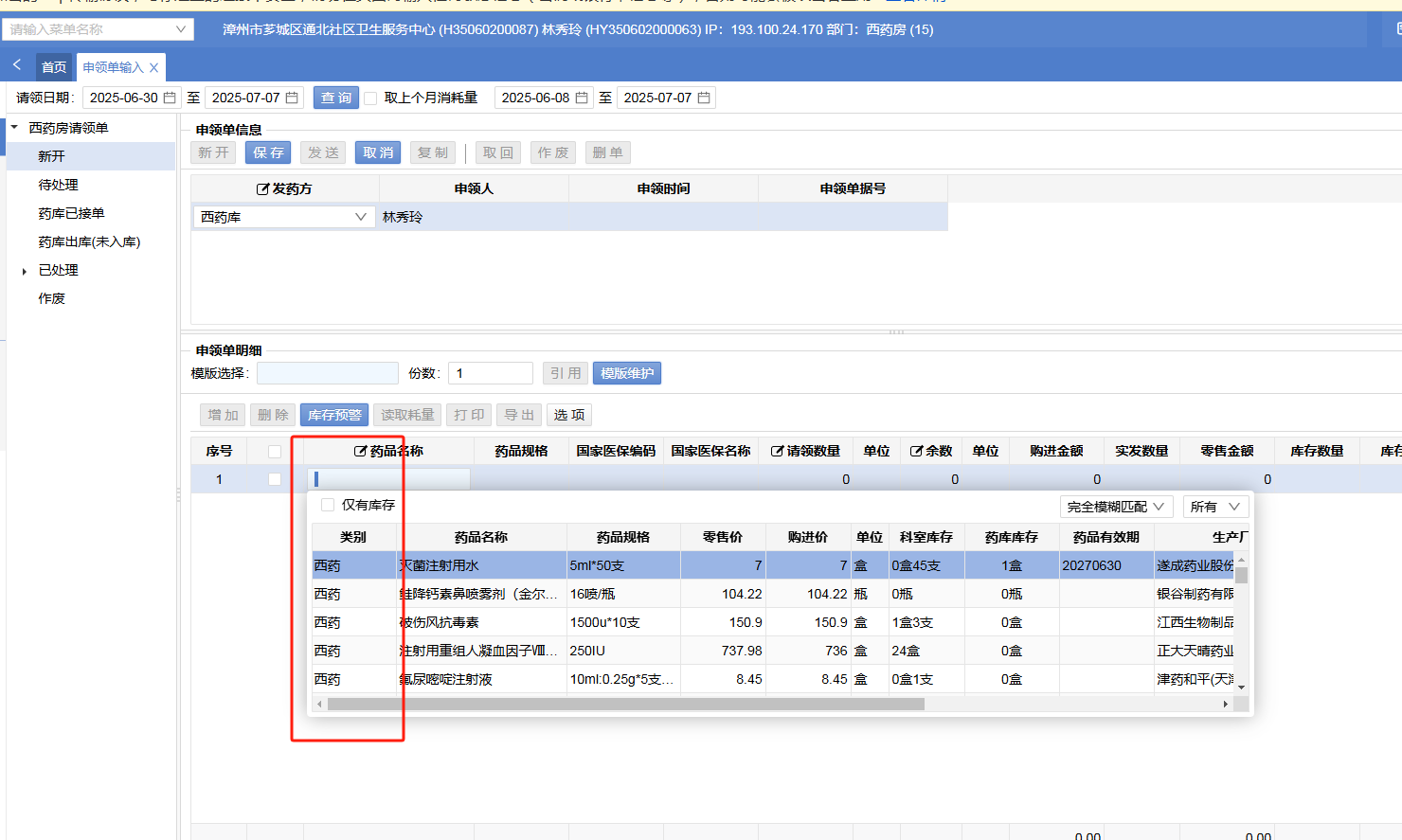
Task: Click the 选项 button
Action: pyautogui.click(x=569, y=415)
